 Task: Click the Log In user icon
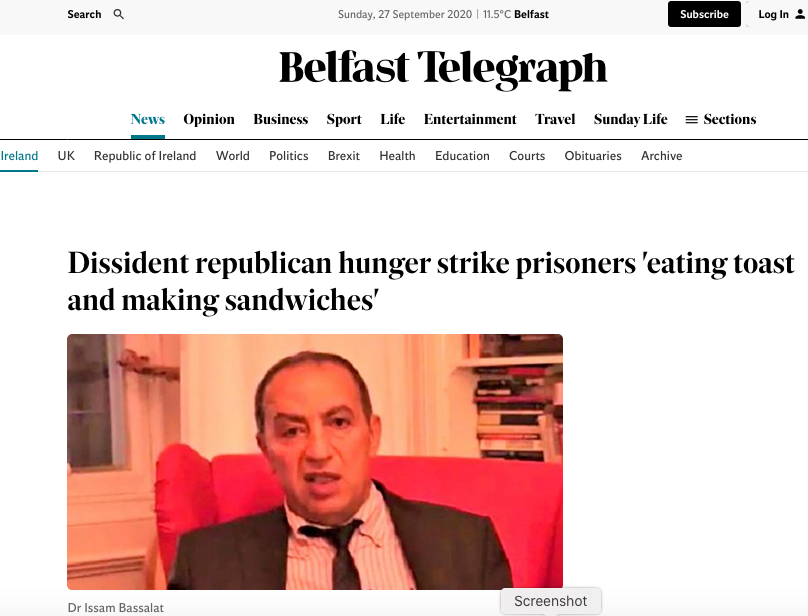[800, 14]
